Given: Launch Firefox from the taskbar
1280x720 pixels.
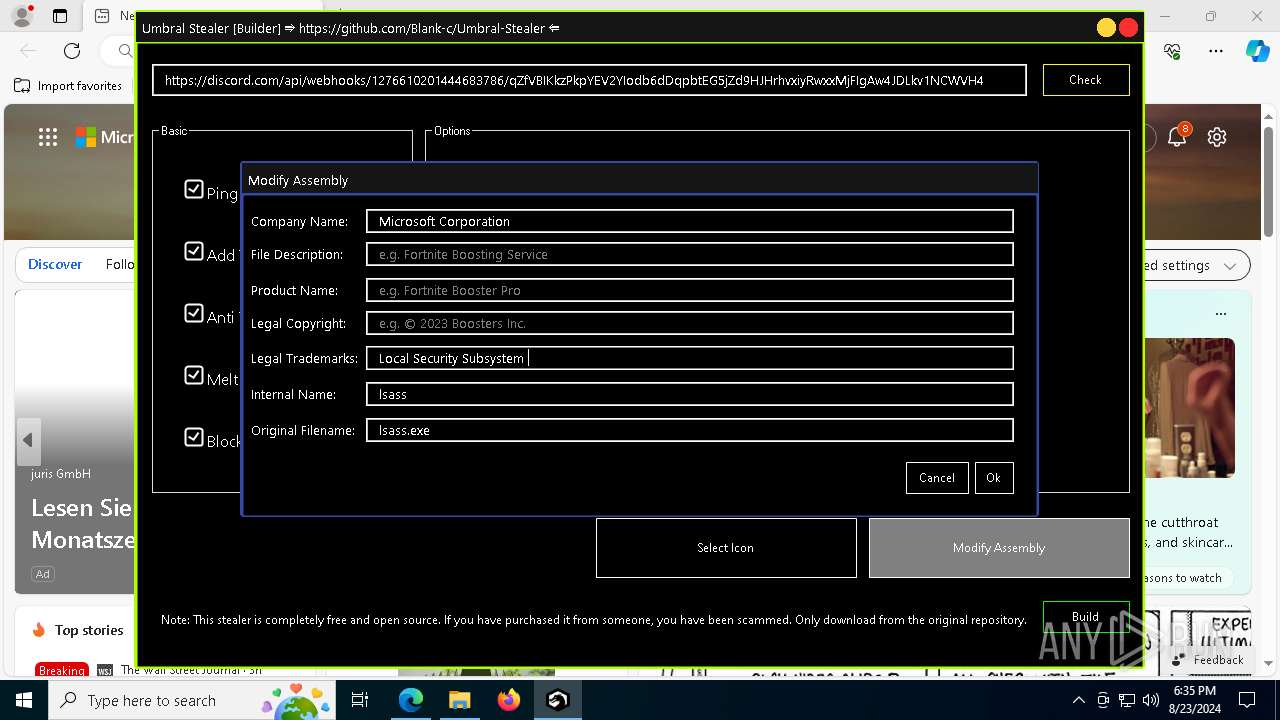Looking at the screenshot, I should pyautogui.click(x=509, y=700).
